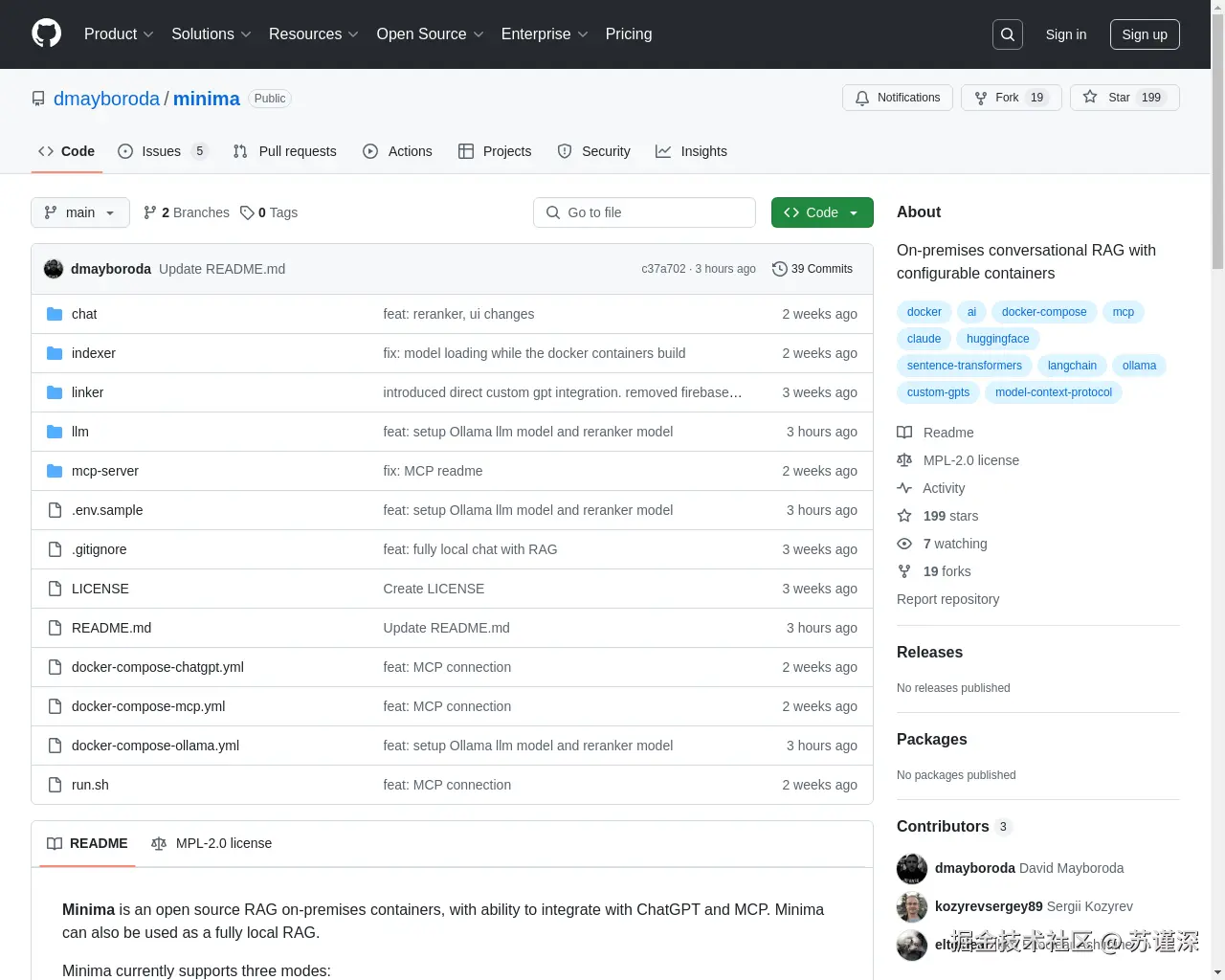
Task: Click the .env.sample file icon
Action: tap(55, 510)
